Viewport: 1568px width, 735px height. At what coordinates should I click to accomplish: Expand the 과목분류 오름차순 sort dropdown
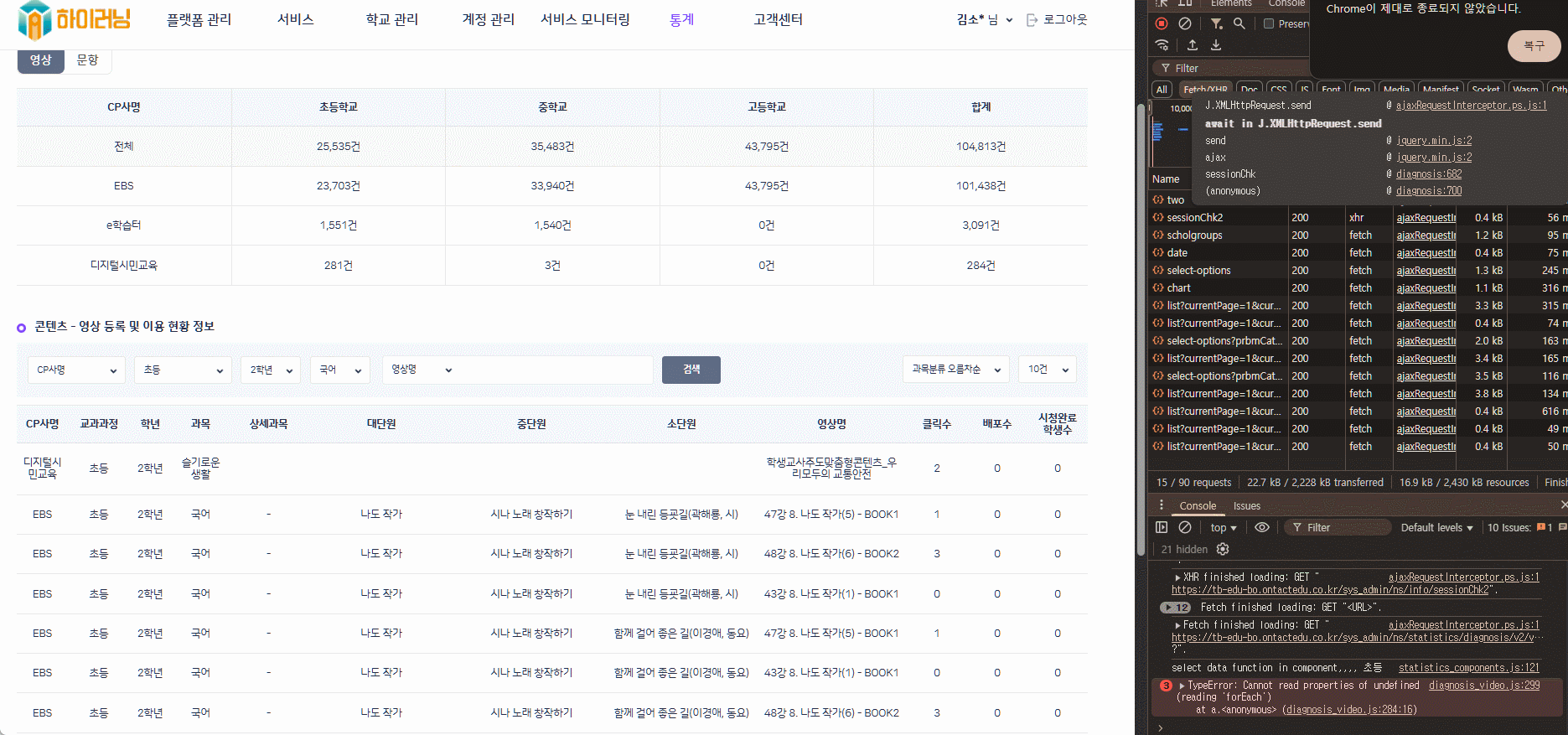(x=955, y=370)
